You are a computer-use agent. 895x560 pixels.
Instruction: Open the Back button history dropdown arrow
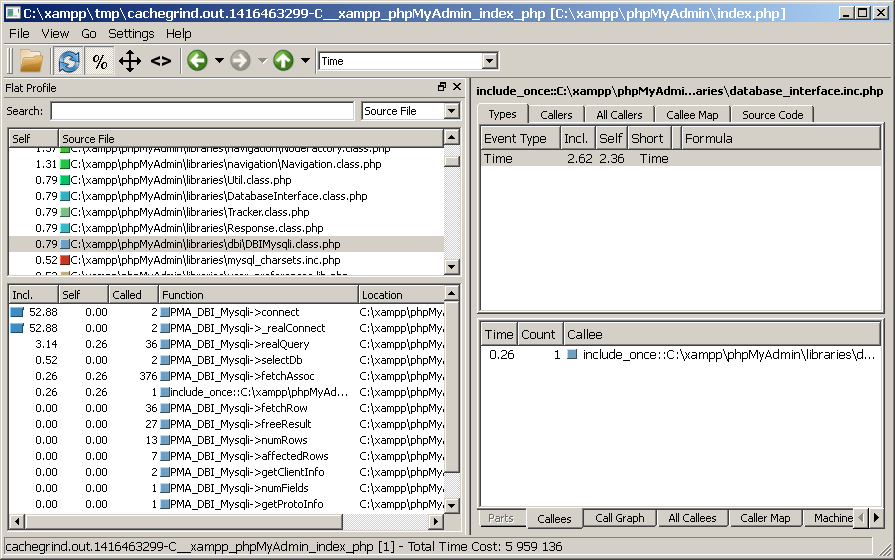(x=219, y=61)
